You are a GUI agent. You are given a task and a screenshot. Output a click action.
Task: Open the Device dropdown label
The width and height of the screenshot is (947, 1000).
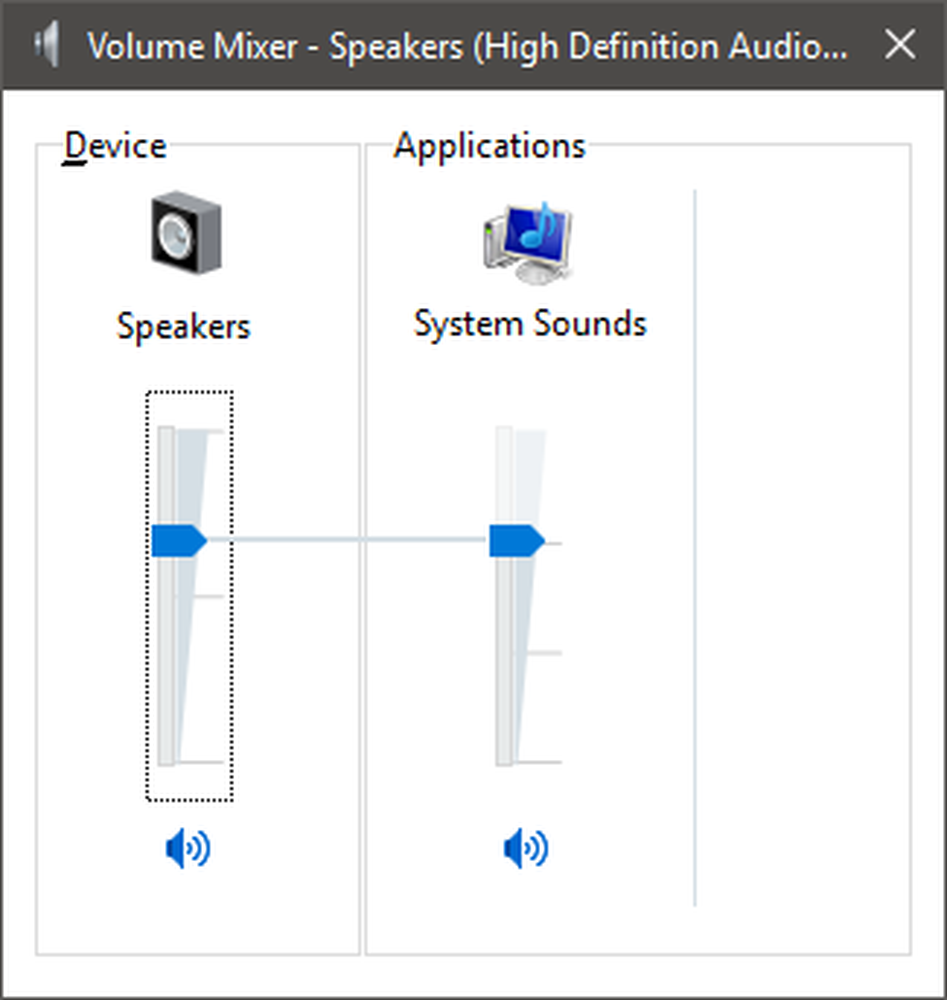coord(115,146)
